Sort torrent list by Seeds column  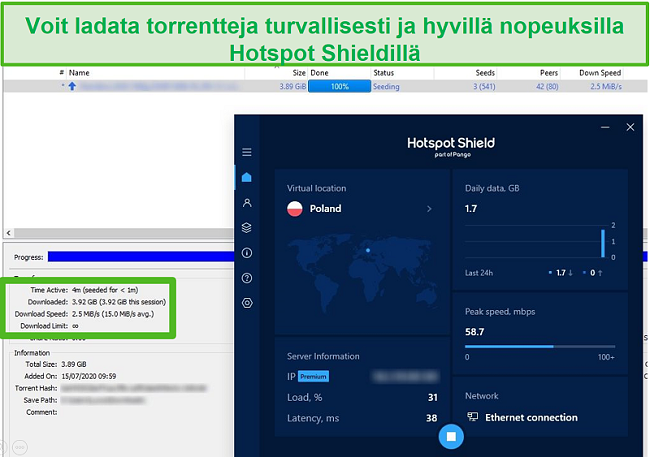point(485,73)
